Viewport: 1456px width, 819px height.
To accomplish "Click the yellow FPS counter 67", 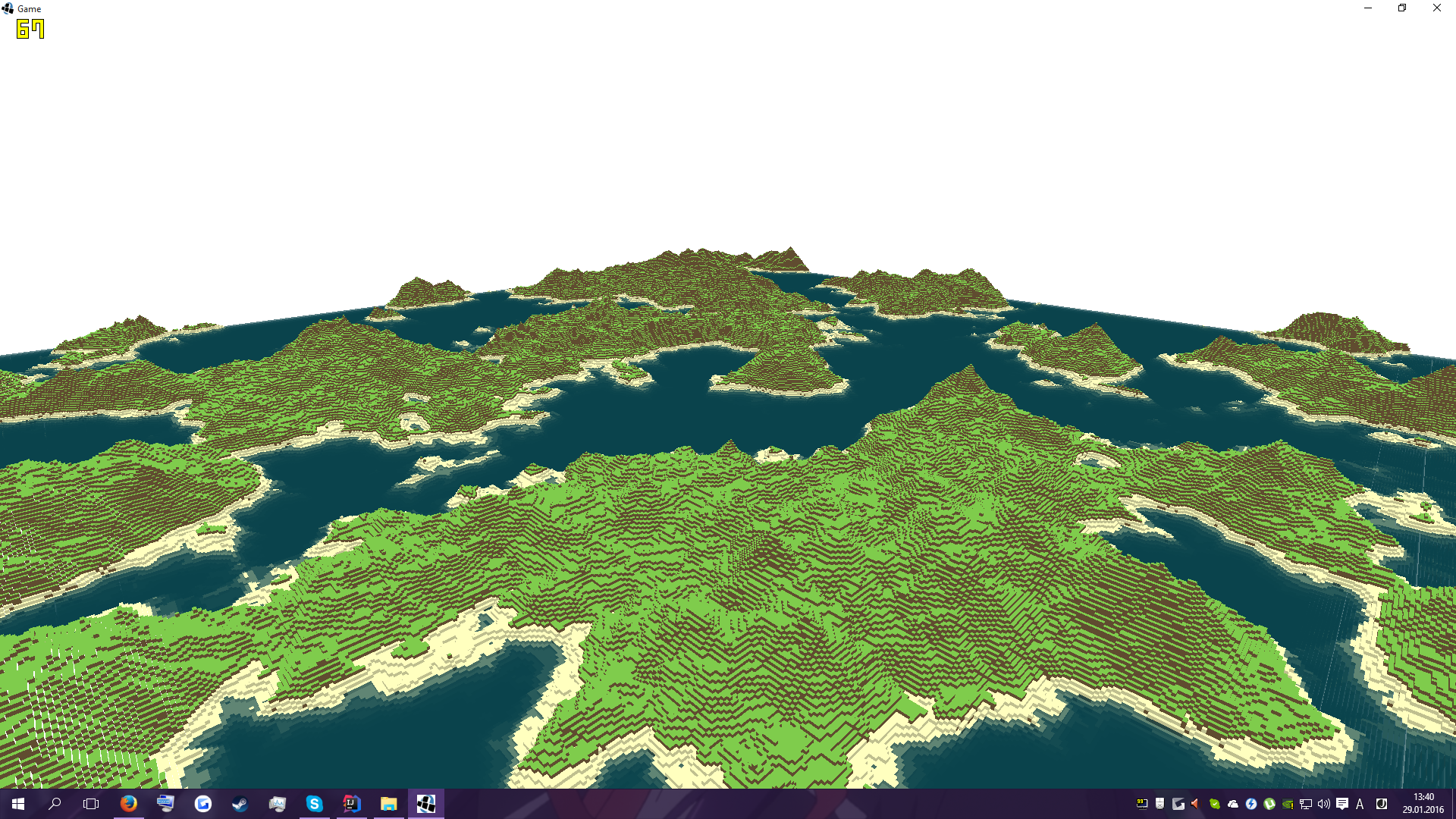I will pyautogui.click(x=30, y=30).
